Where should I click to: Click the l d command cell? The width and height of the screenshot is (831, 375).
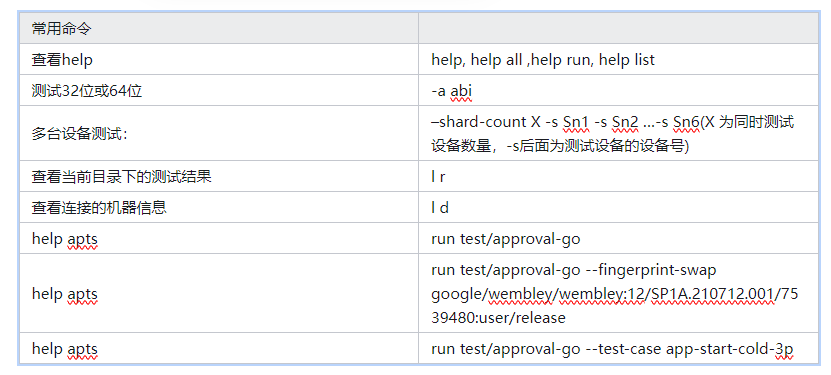[x=618, y=207]
